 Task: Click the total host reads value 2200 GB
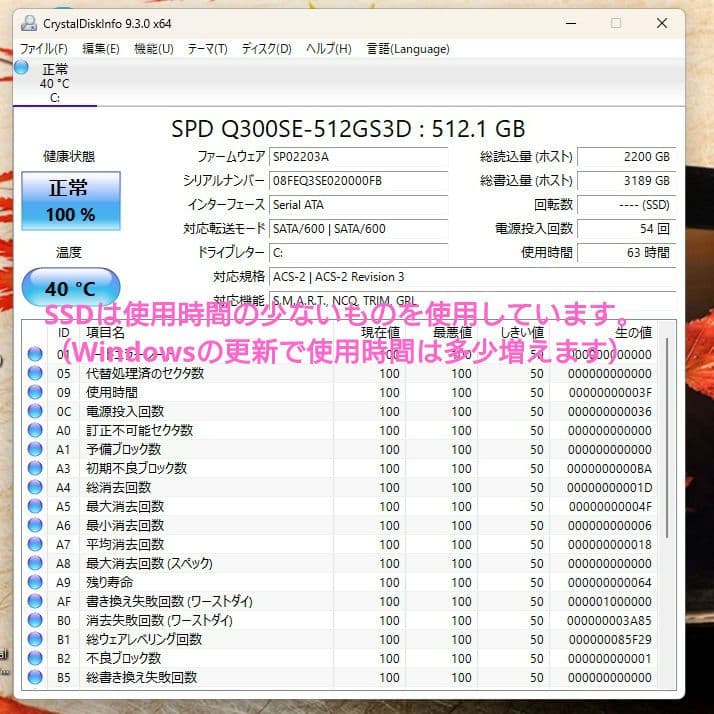click(x=627, y=157)
